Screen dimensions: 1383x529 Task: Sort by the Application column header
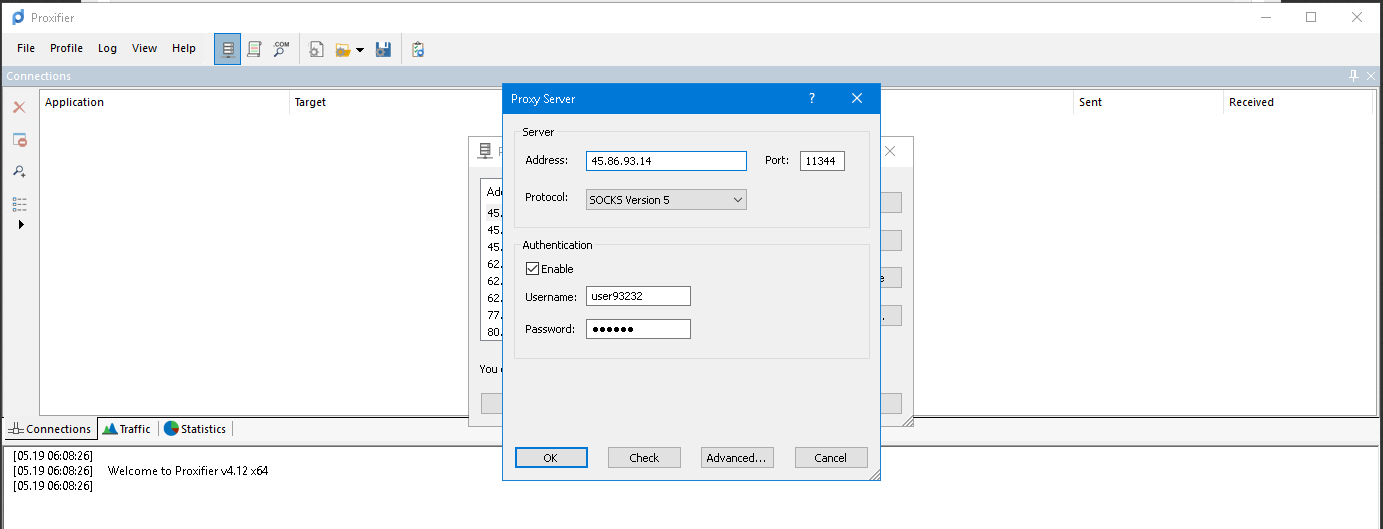(x=165, y=102)
